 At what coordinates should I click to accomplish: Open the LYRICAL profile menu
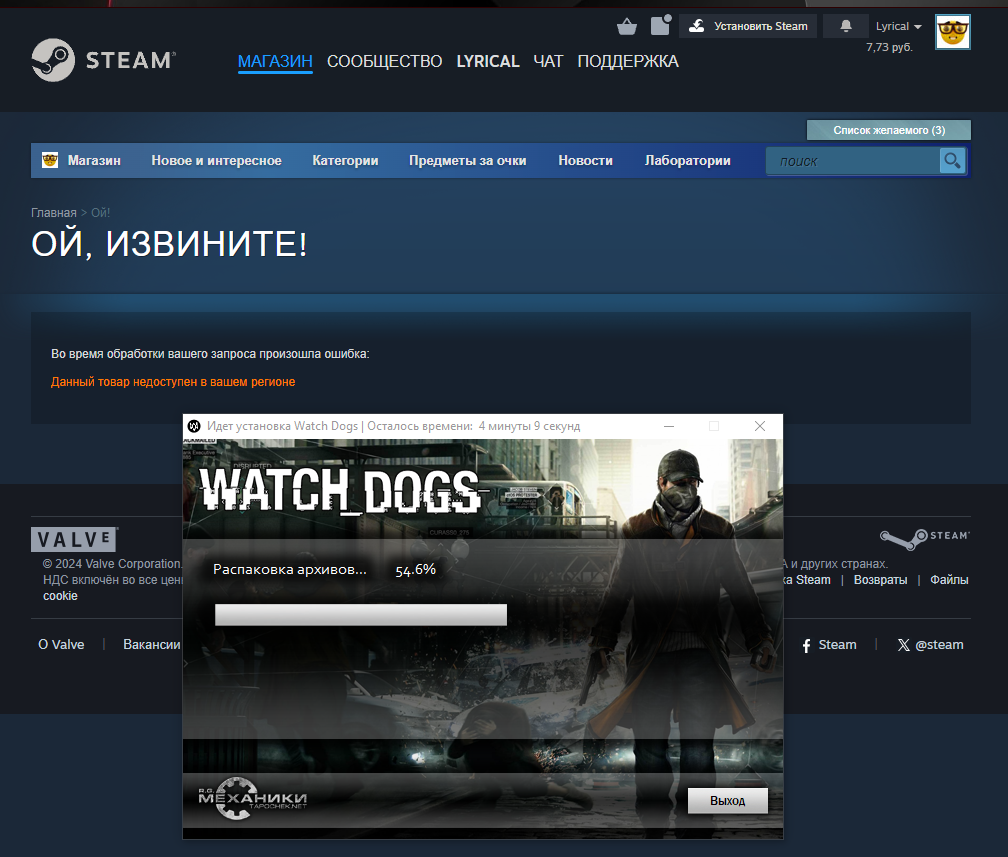(488, 61)
